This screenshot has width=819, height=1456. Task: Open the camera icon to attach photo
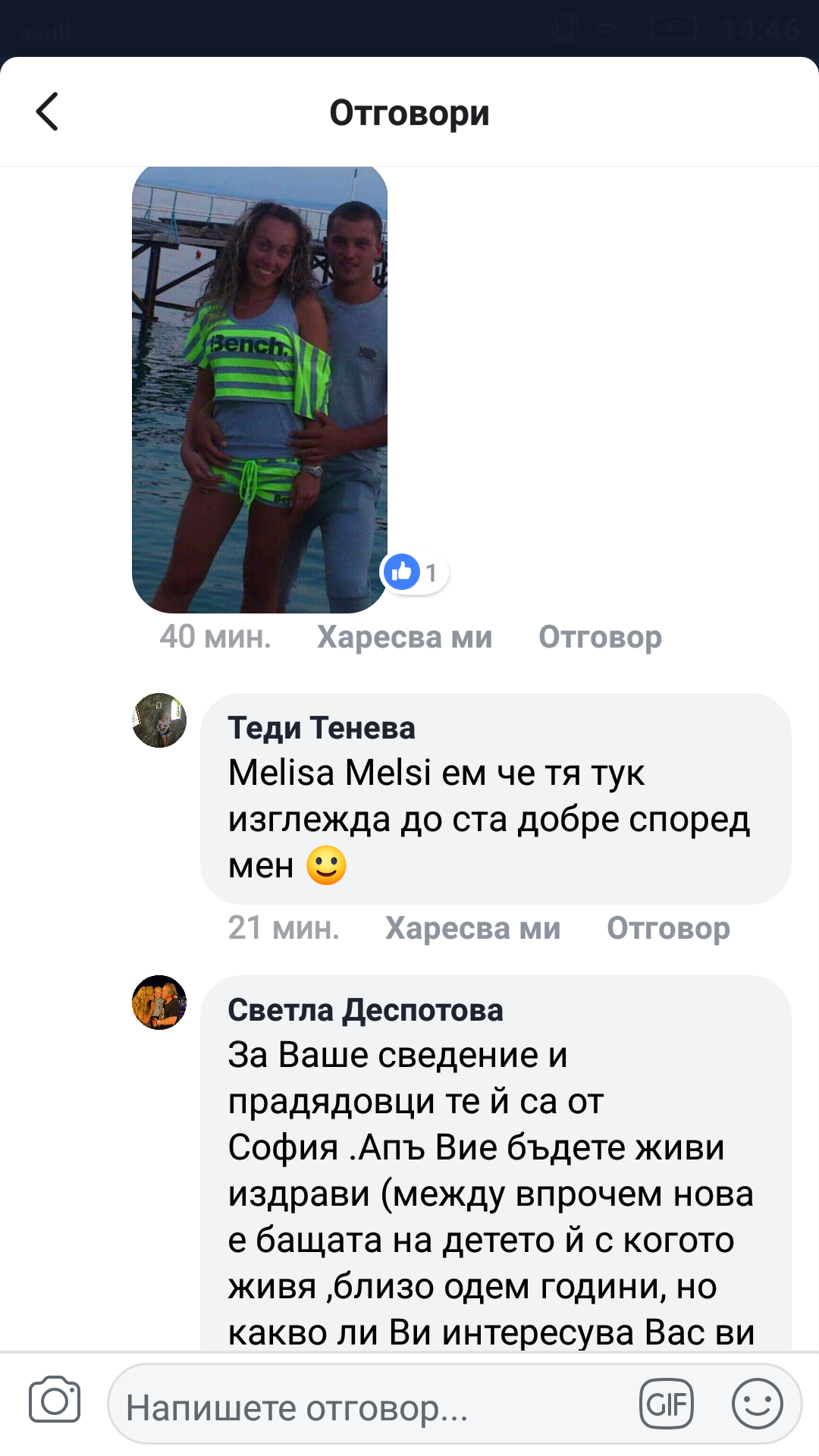coord(55,1399)
